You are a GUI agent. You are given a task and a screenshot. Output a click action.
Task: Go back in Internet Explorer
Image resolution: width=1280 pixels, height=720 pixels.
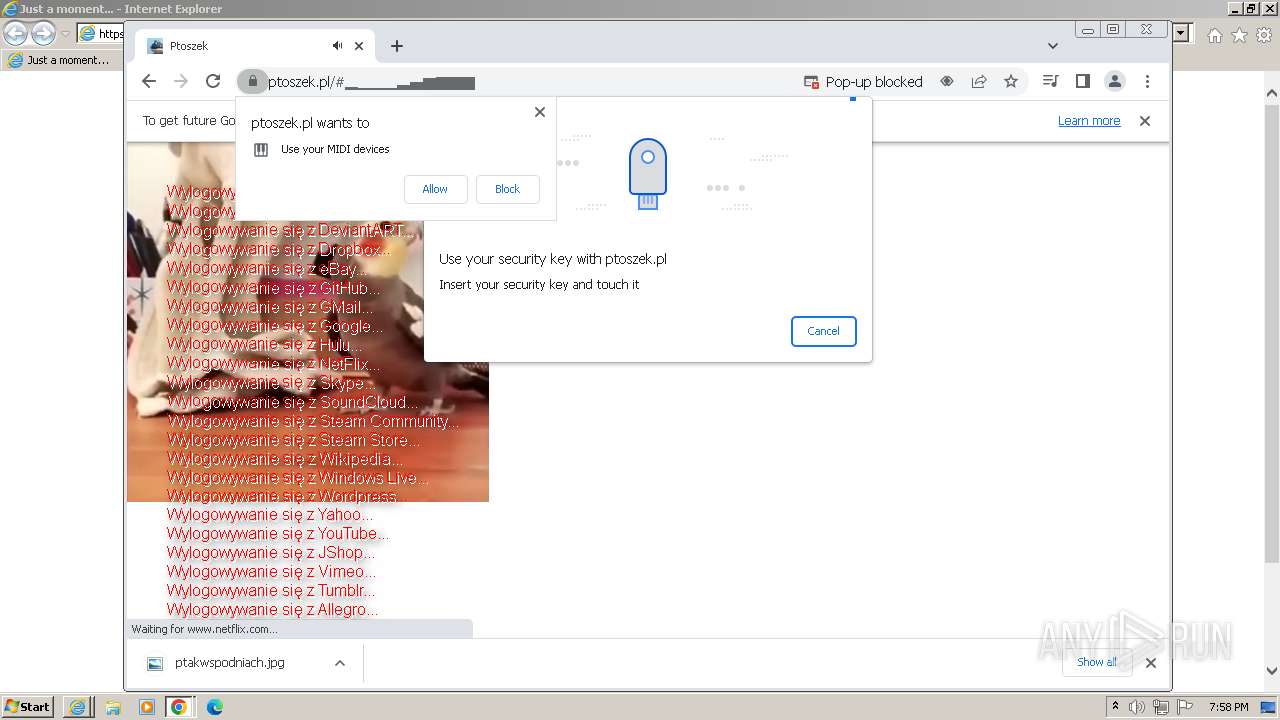click(15, 33)
